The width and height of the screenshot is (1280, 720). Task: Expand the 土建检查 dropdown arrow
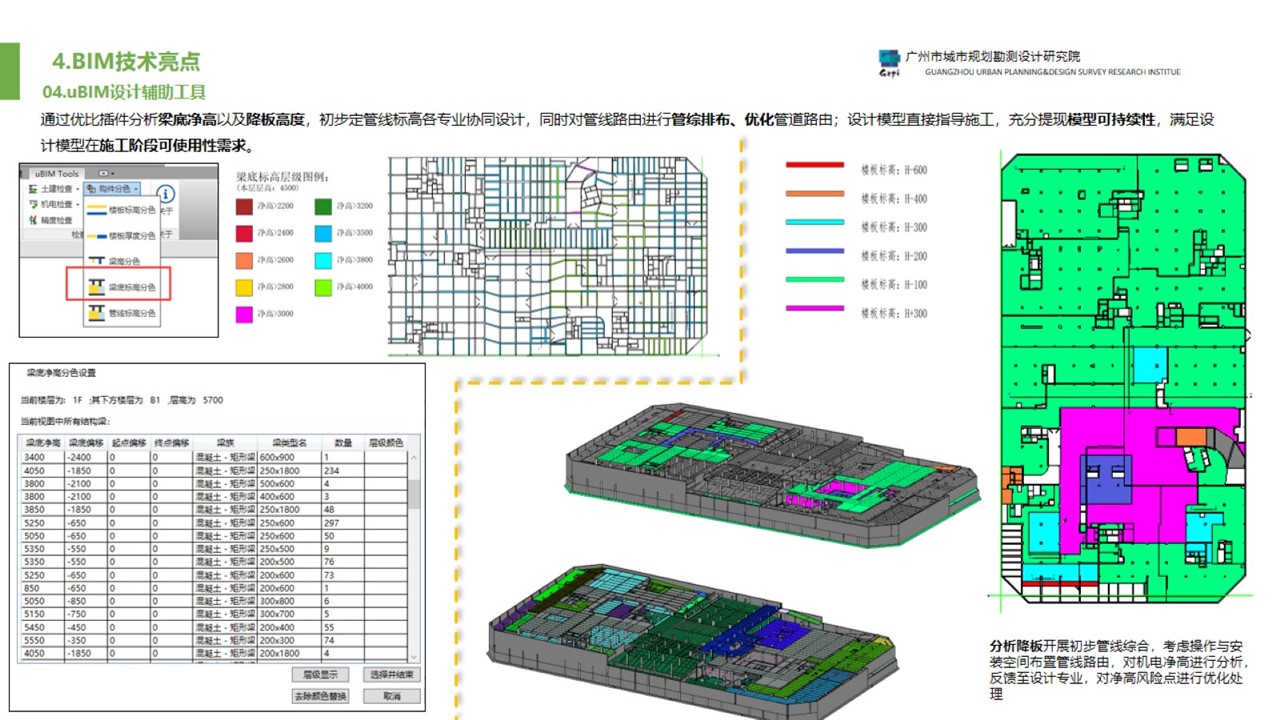click(78, 189)
